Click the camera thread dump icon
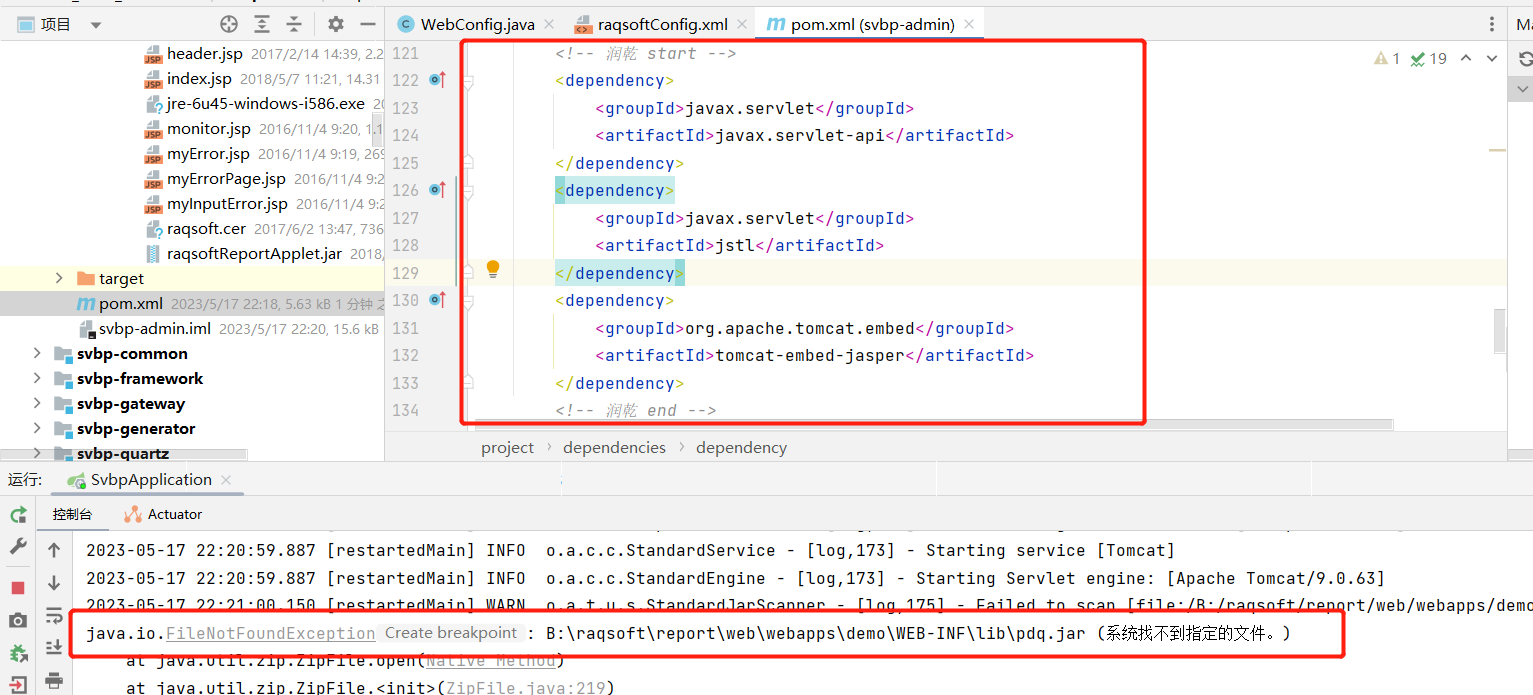 click(x=18, y=621)
